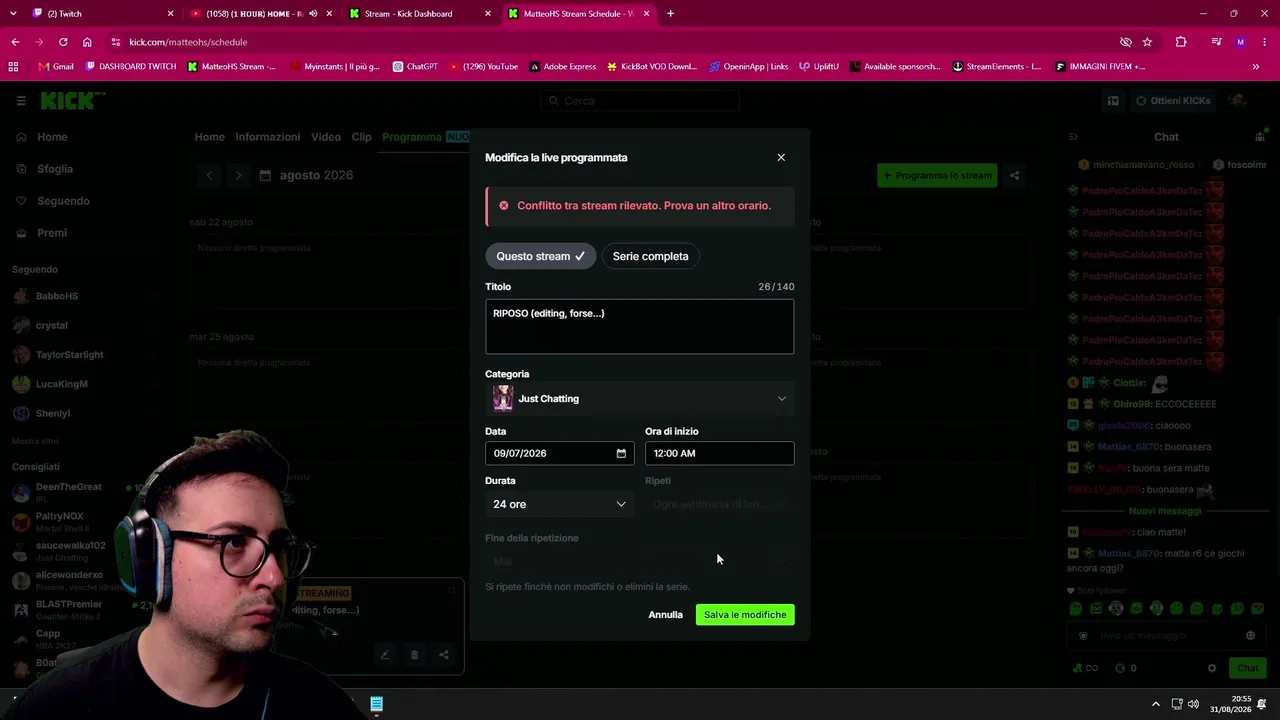This screenshot has height=720, width=1280.
Task: Click Salva le modifiche button
Action: point(745,615)
